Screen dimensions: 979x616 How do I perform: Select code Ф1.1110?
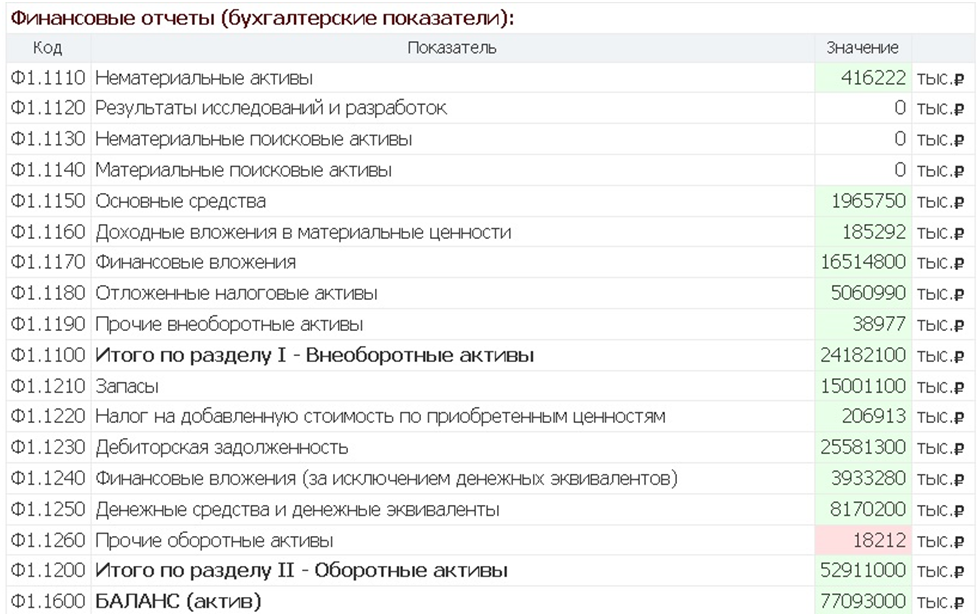tap(48, 78)
